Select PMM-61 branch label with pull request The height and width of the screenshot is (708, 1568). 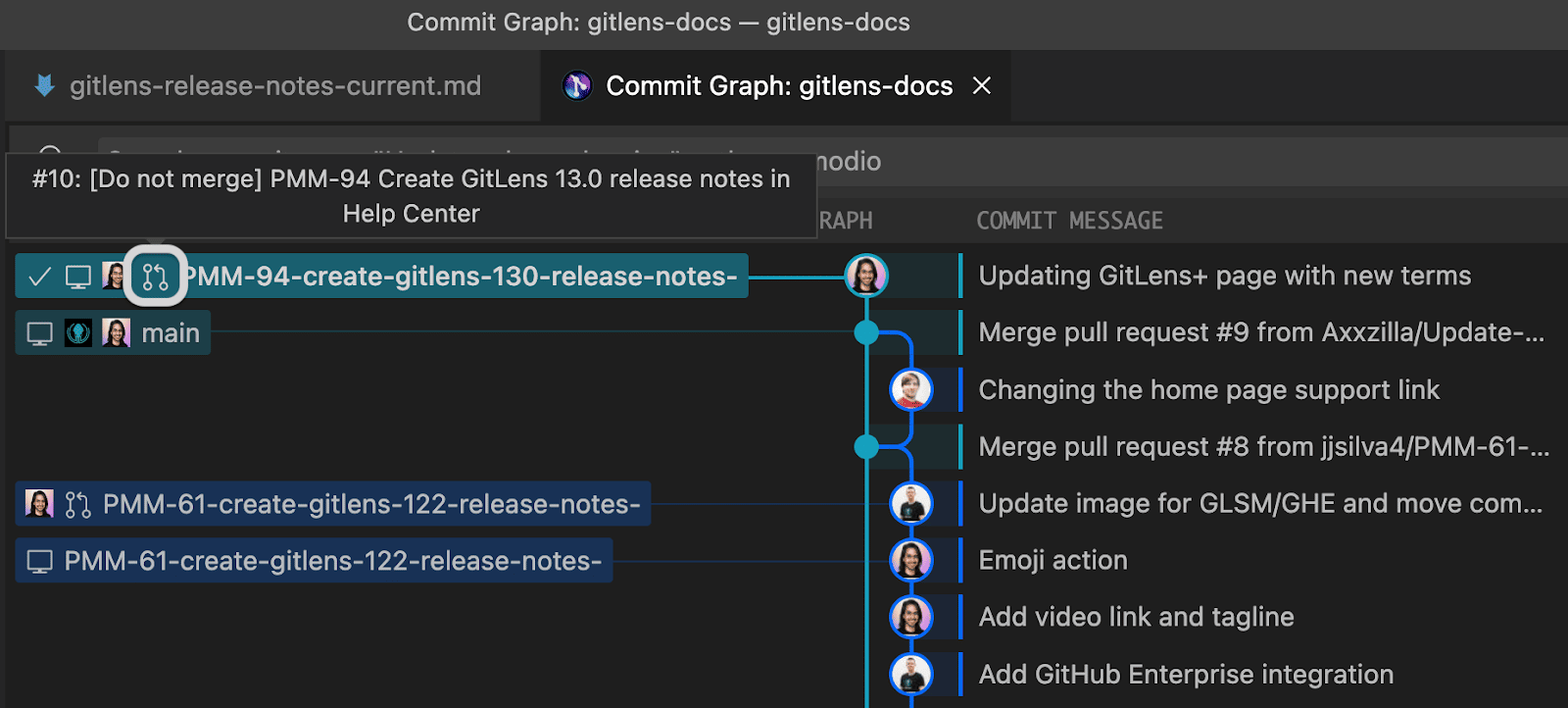333,504
